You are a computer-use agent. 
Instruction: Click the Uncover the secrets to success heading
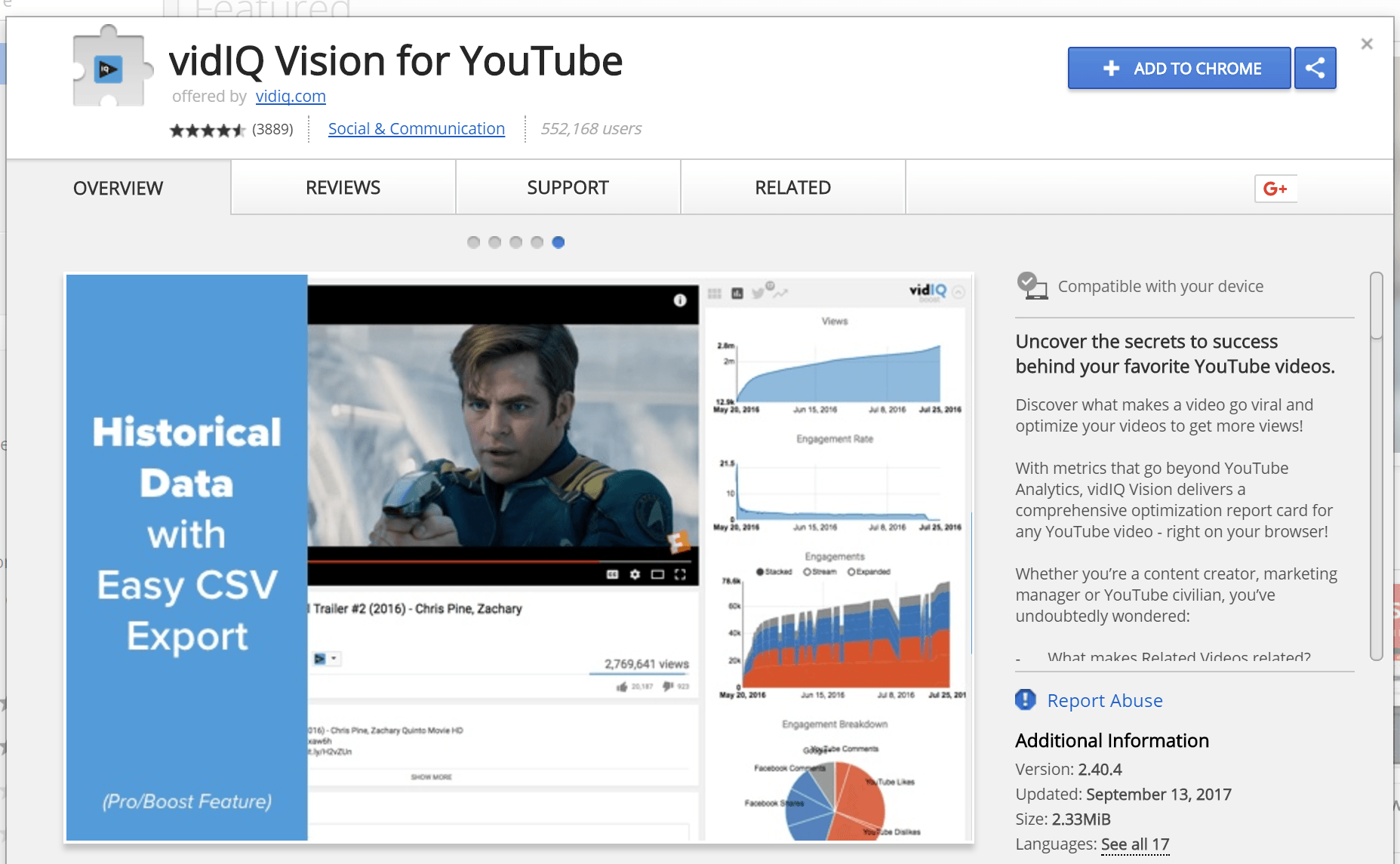pos(1174,354)
